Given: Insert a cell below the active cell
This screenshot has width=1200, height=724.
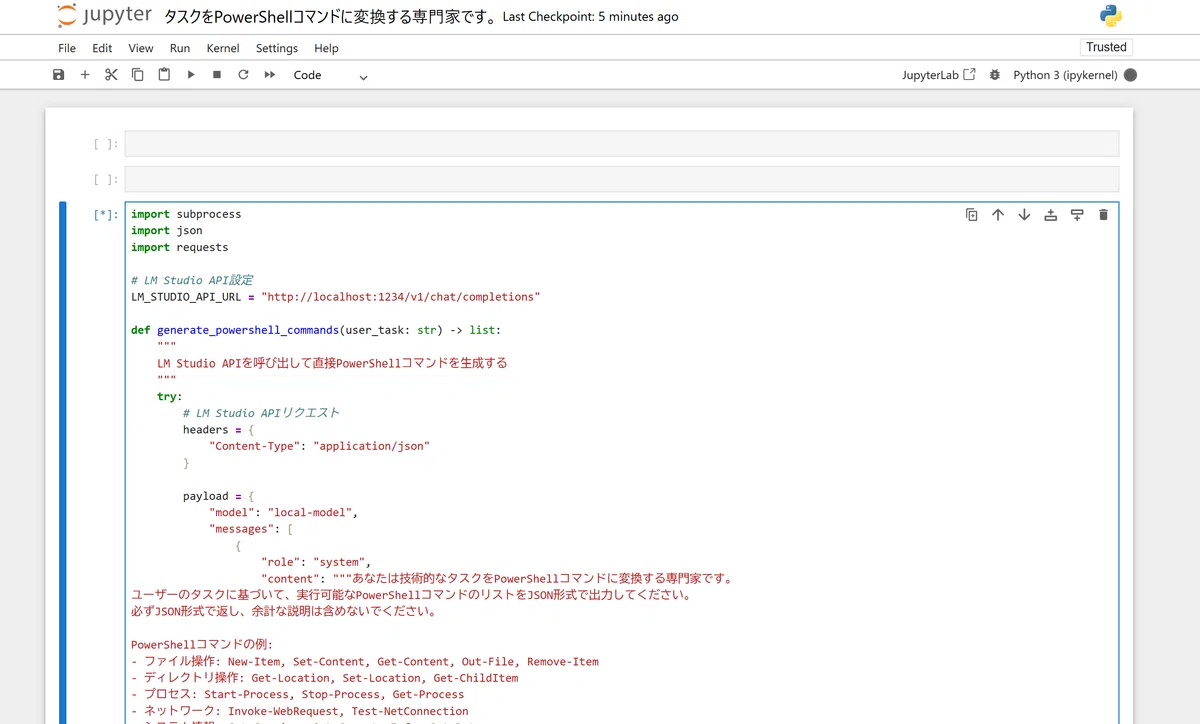Looking at the screenshot, I should click(x=1077, y=214).
